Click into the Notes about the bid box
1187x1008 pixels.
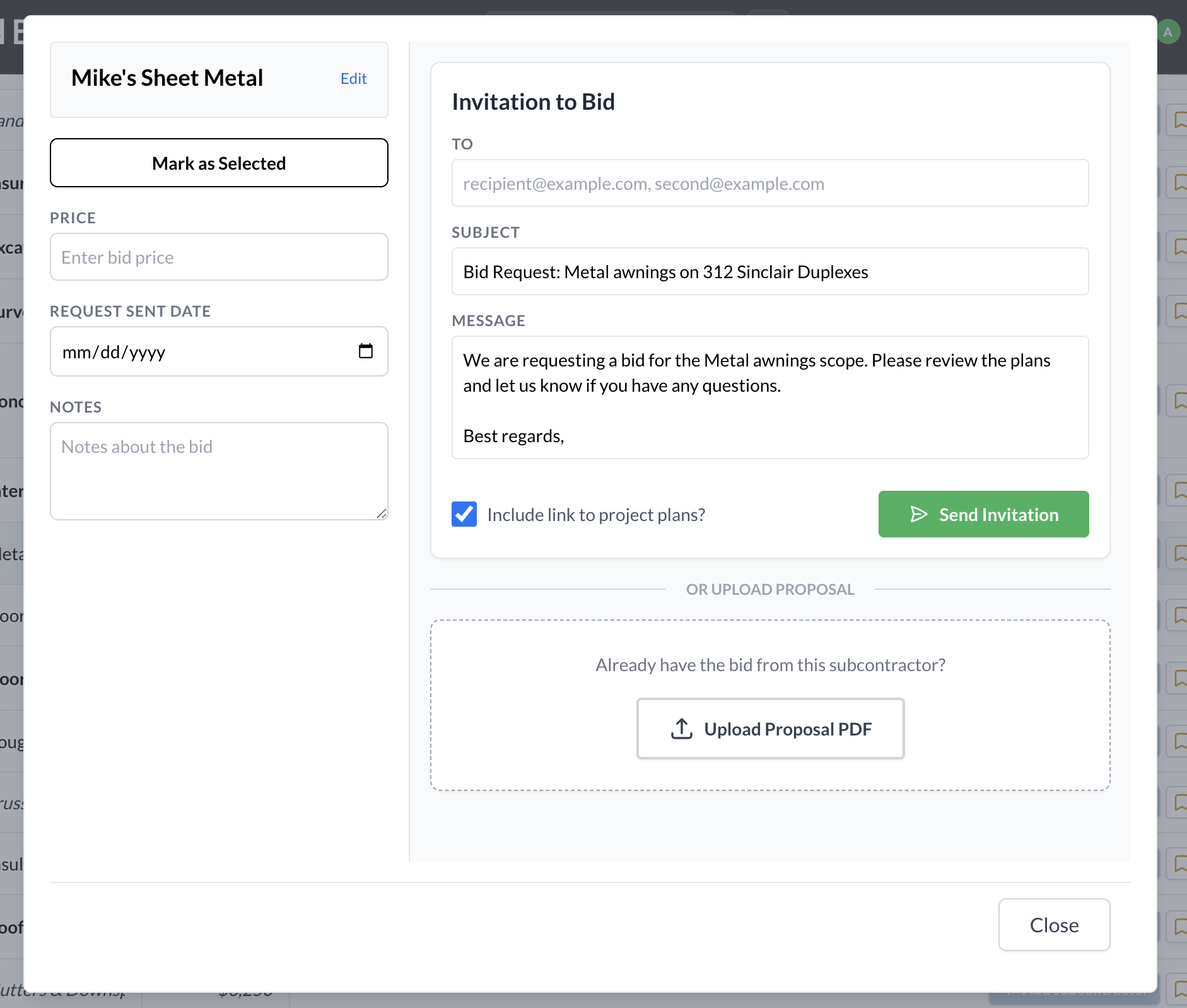[x=219, y=471]
